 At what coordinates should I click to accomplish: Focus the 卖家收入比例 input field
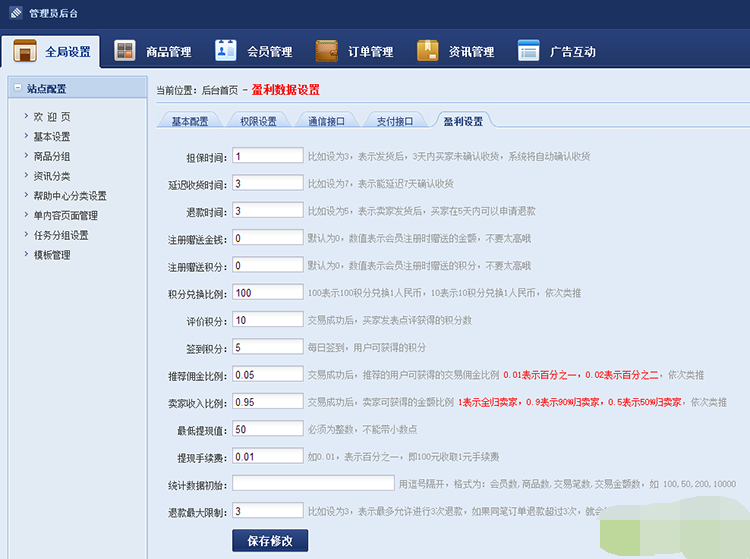tap(268, 401)
